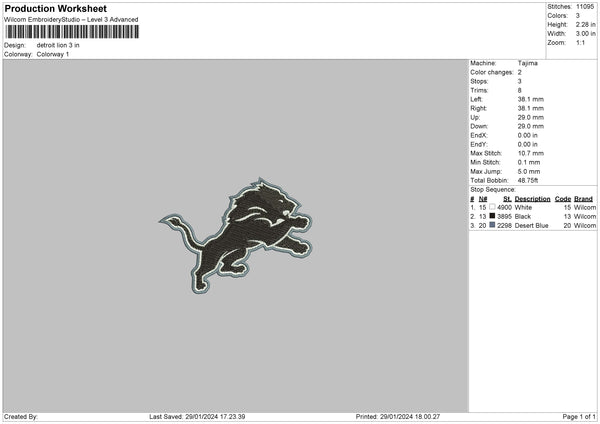Click the embroidered lion design preview

click(x=236, y=235)
